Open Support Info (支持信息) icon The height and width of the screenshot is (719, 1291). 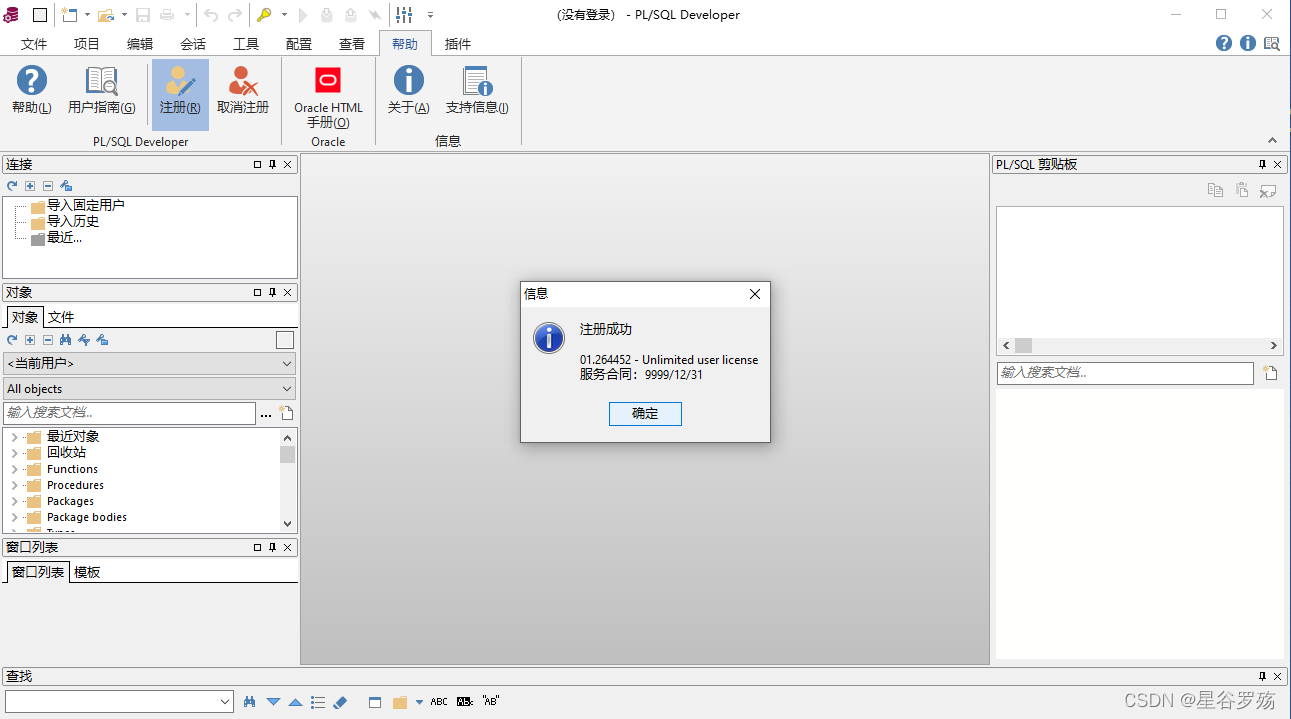pos(477,80)
